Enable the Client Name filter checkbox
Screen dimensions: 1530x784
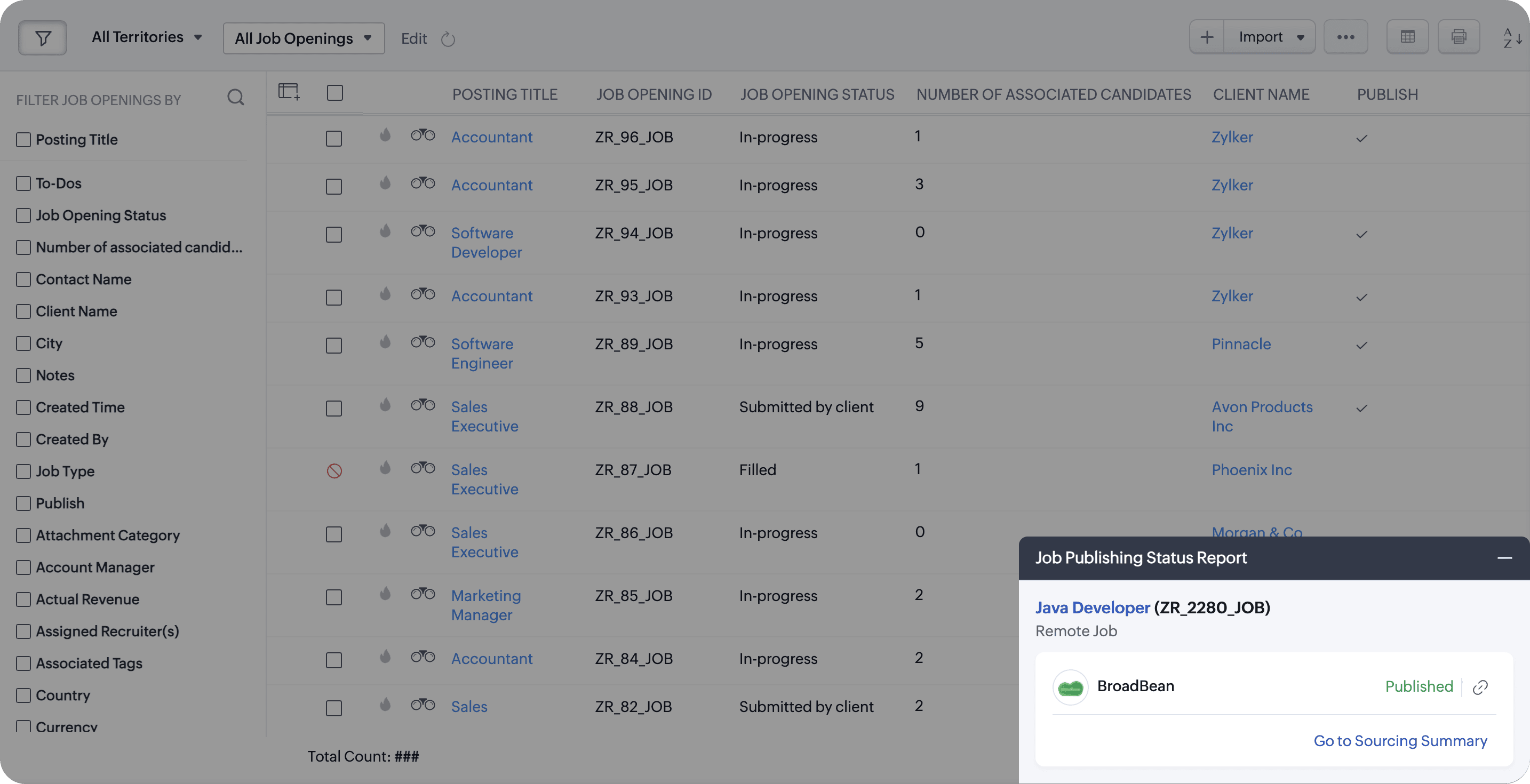(24, 312)
